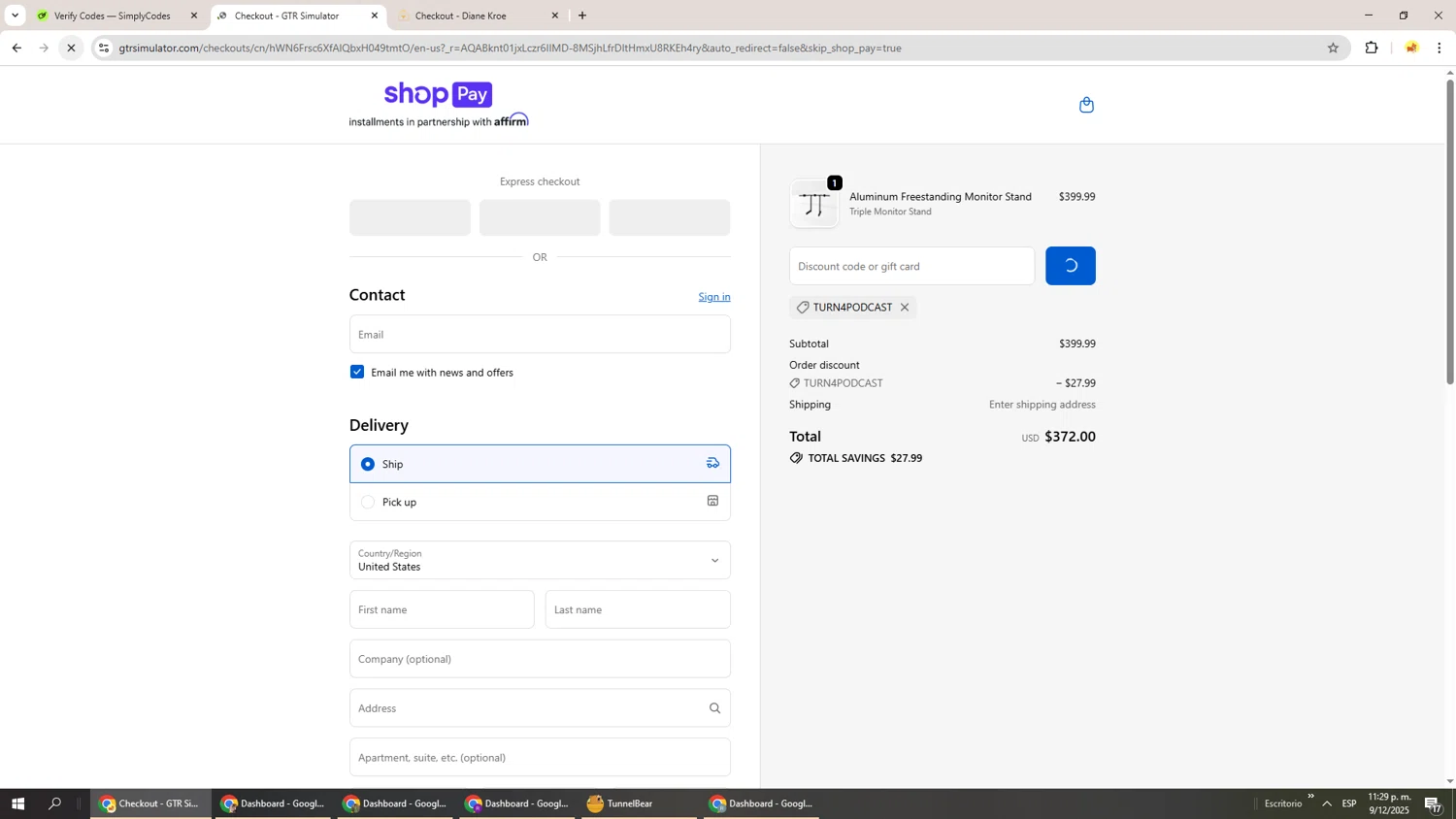Viewport: 1456px width, 819px height.
Task: Click the Total amount $372.00
Action: coord(1070,437)
